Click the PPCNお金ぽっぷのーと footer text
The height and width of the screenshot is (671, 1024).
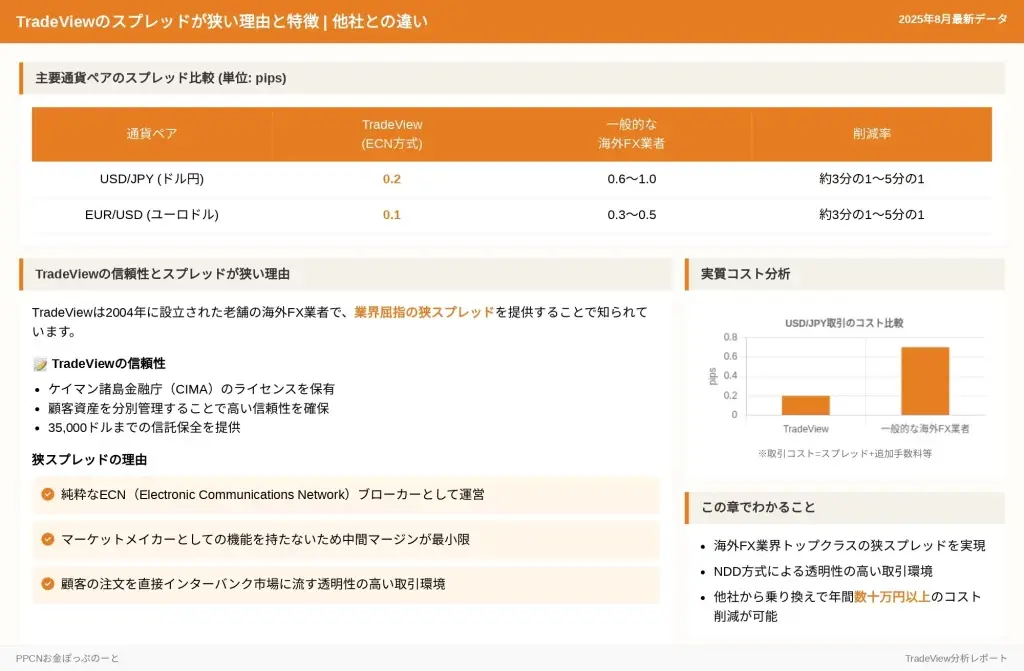[x=67, y=658]
